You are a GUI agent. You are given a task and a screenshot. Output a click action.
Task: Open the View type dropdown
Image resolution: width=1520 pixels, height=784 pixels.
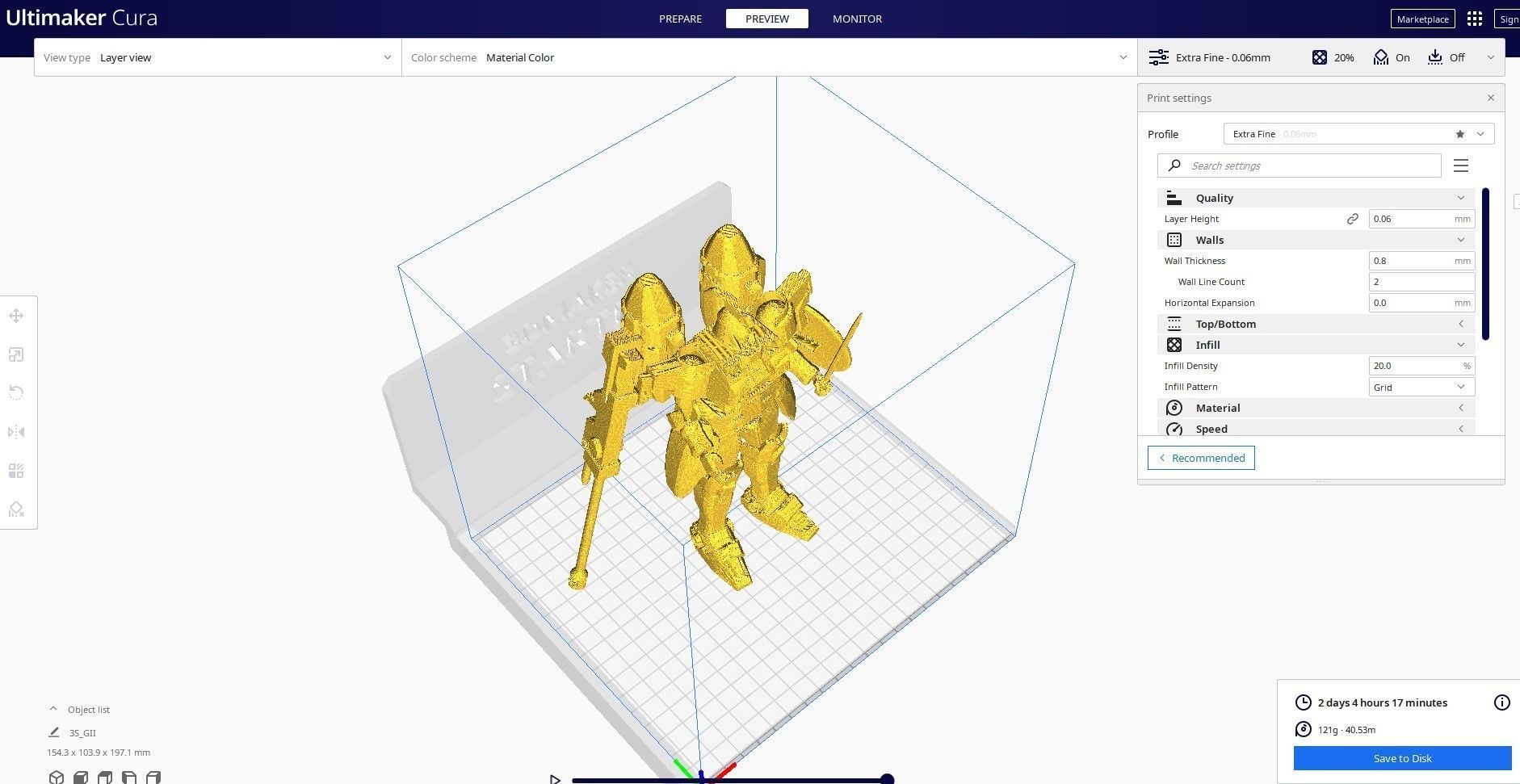click(x=218, y=57)
